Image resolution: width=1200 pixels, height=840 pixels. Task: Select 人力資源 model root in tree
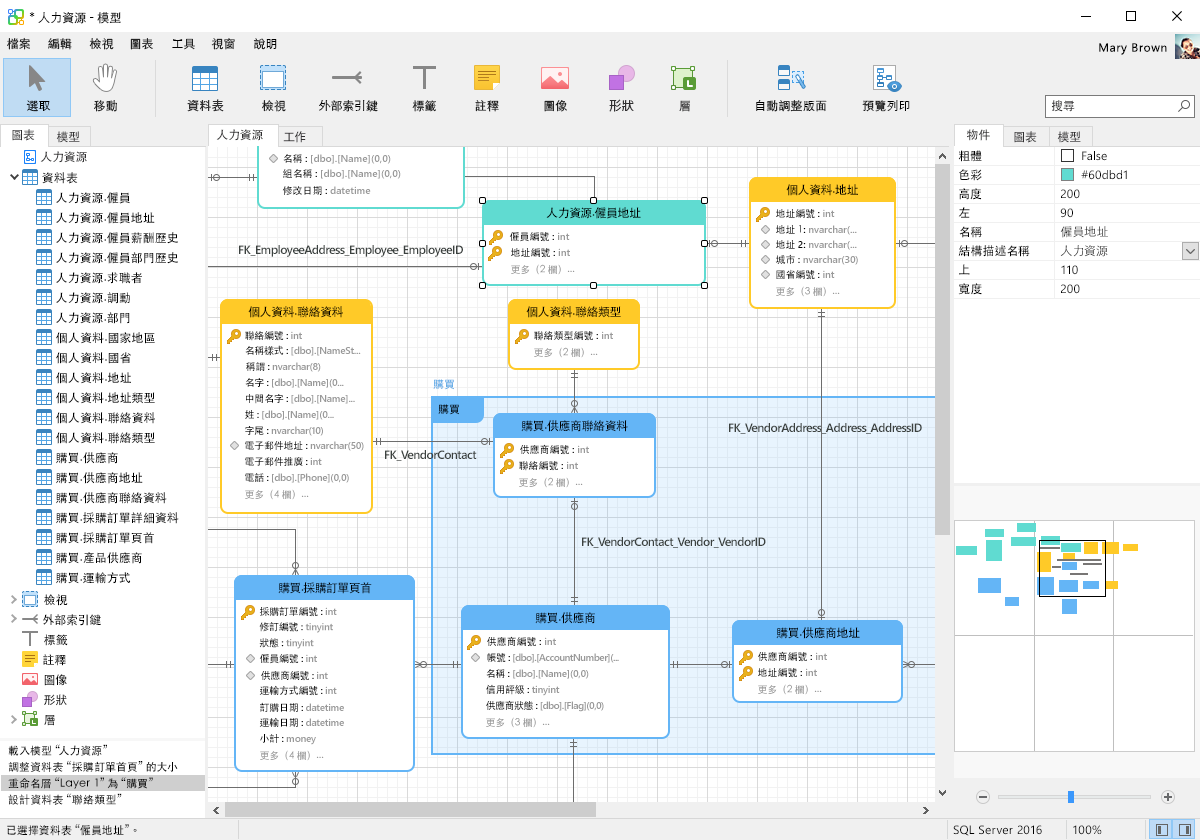click(x=54, y=157)
